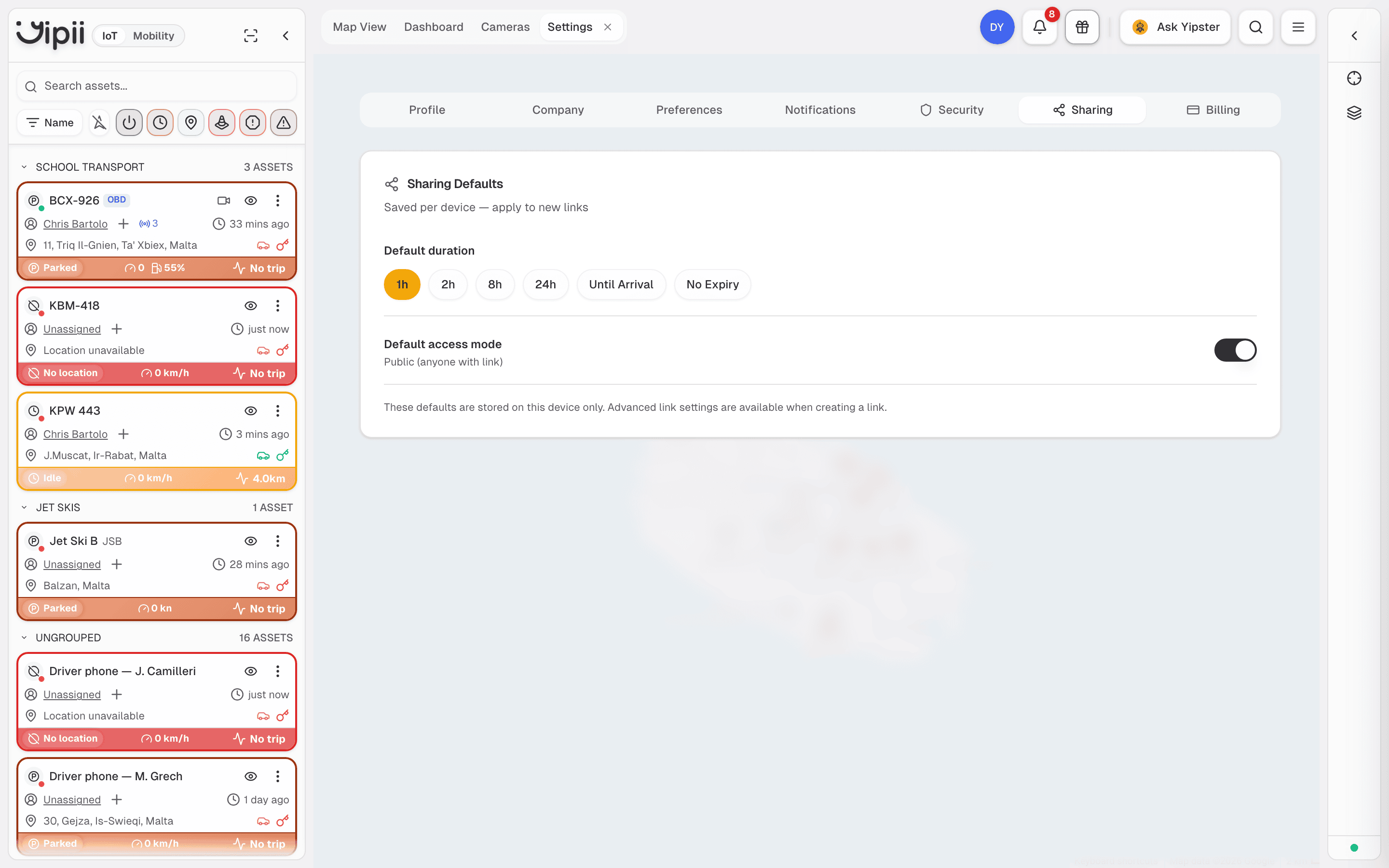Viewport: 1389px width, 868px height.
Task: Select the IoT mode switch
Action: (x=109, y=36)
